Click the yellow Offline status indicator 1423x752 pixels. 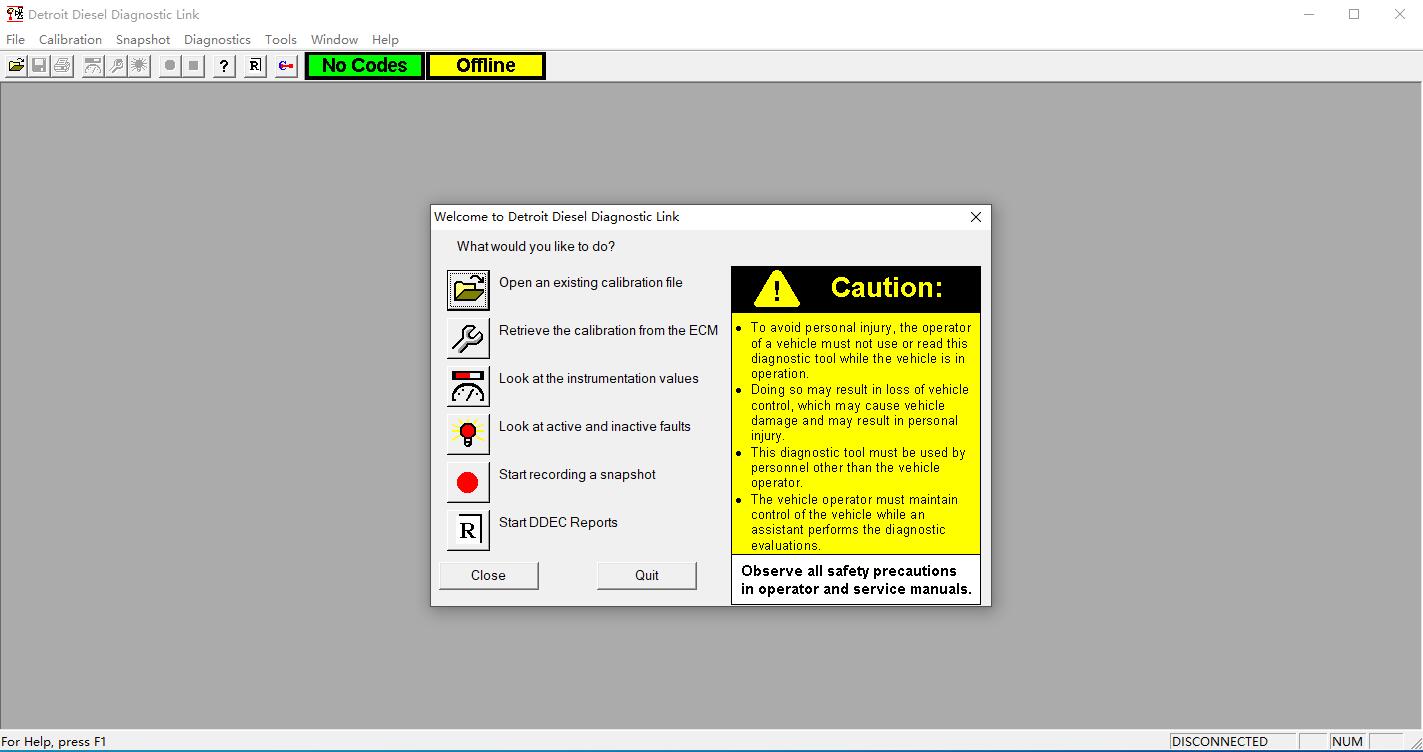pyautogui.click(x=486, y=66)
